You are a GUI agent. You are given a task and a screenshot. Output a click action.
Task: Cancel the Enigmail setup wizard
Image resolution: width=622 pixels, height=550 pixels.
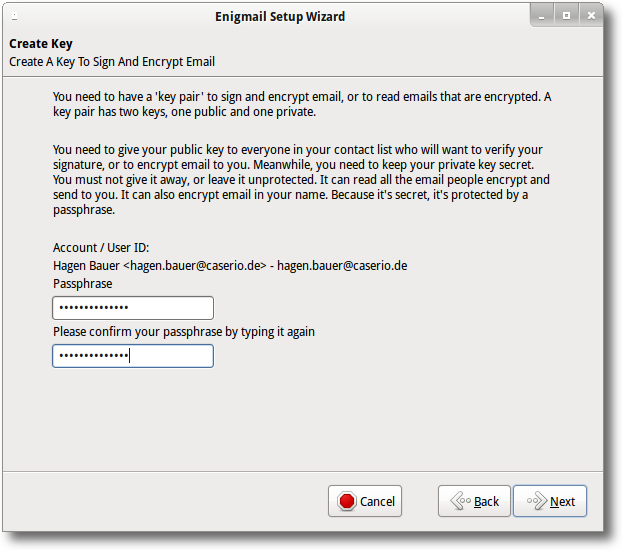coord(365,501)
